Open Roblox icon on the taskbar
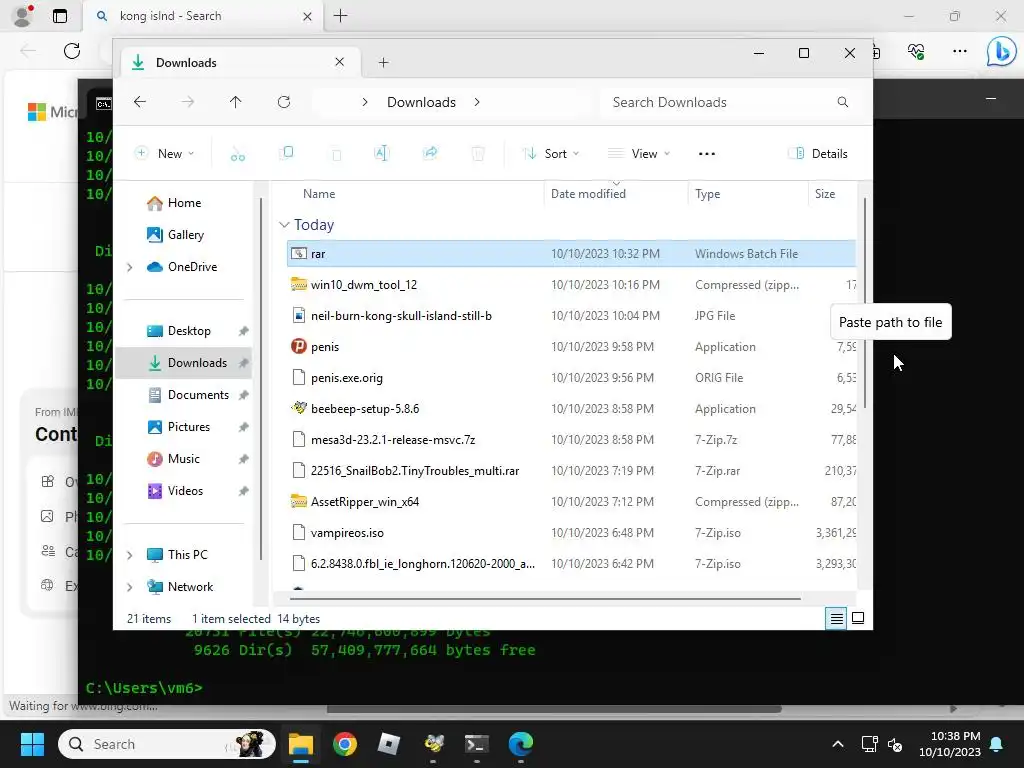This screenshot has height=768, width=1024. click(389, 744)
